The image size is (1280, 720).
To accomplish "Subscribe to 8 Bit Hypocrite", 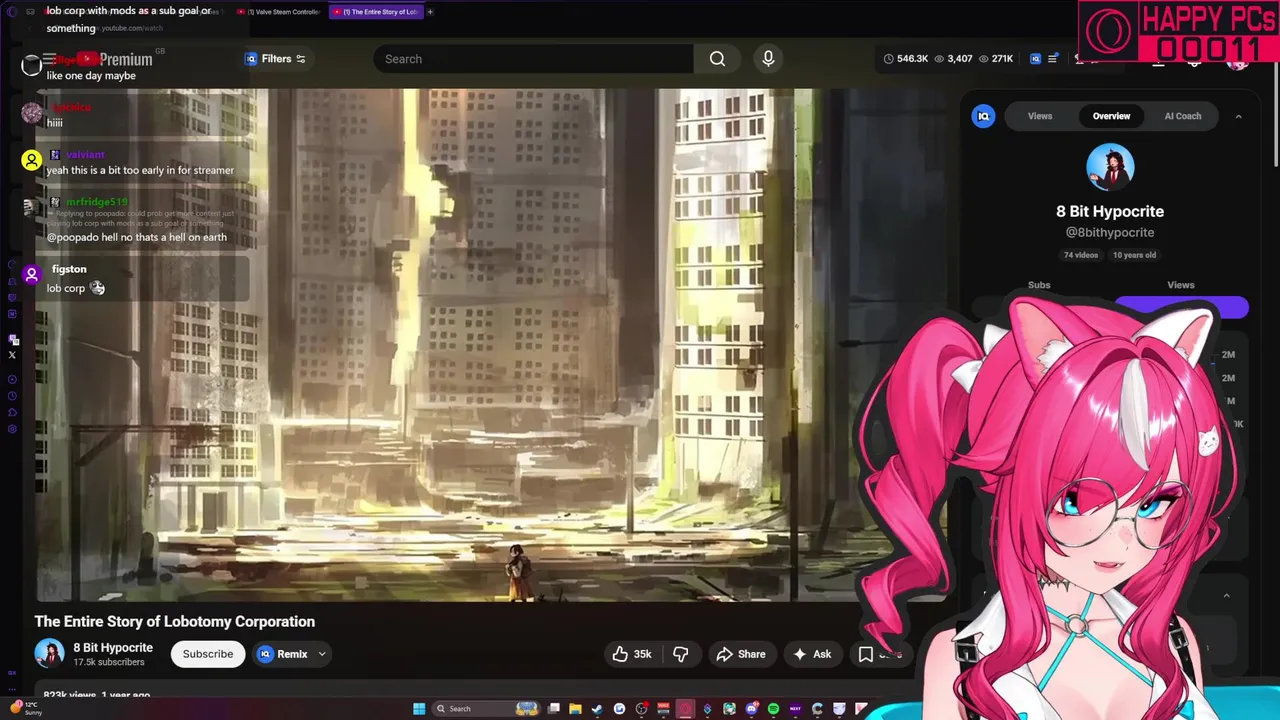I will click(x=208, y=654).
